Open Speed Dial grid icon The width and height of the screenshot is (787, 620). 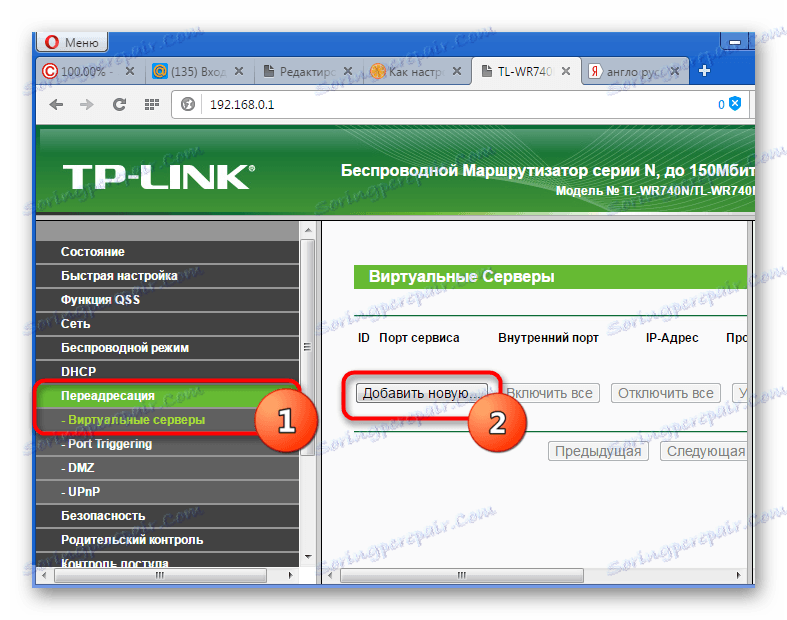152,104
